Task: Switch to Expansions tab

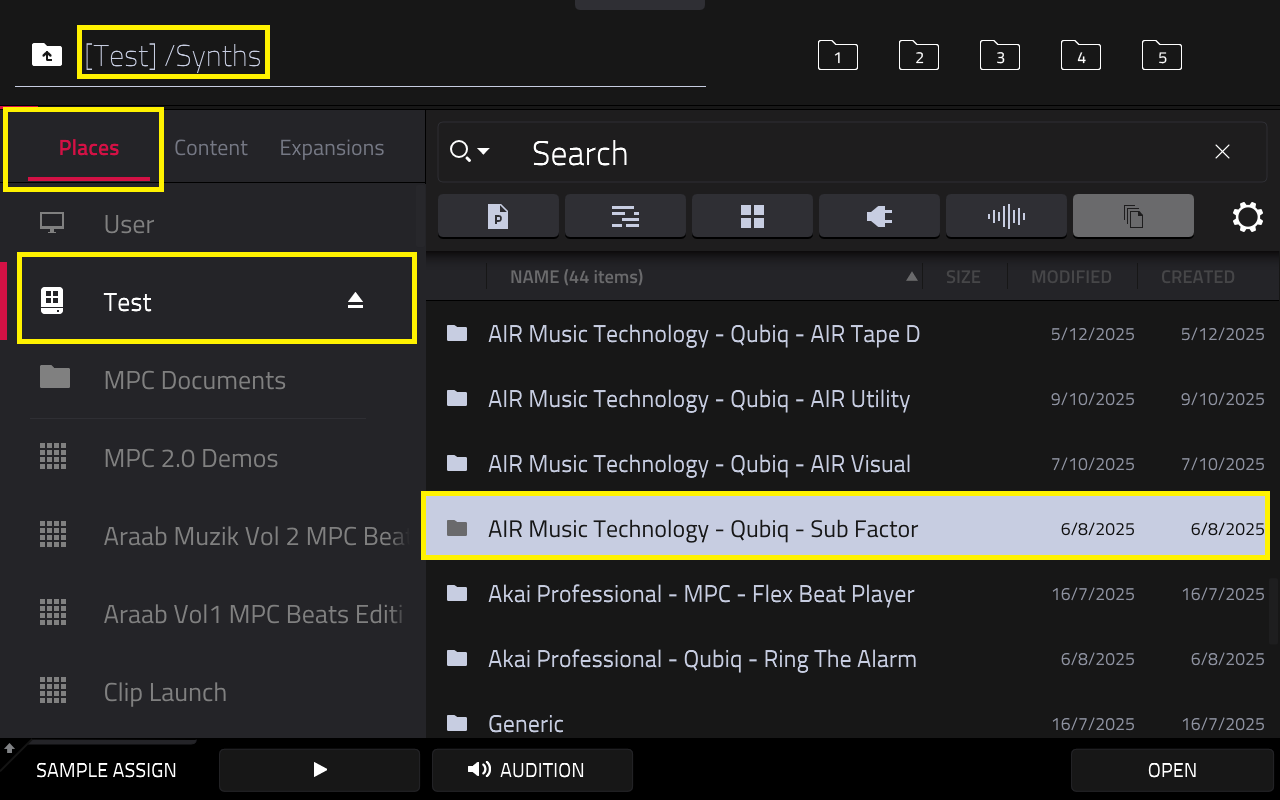Action: click(332, 148)
